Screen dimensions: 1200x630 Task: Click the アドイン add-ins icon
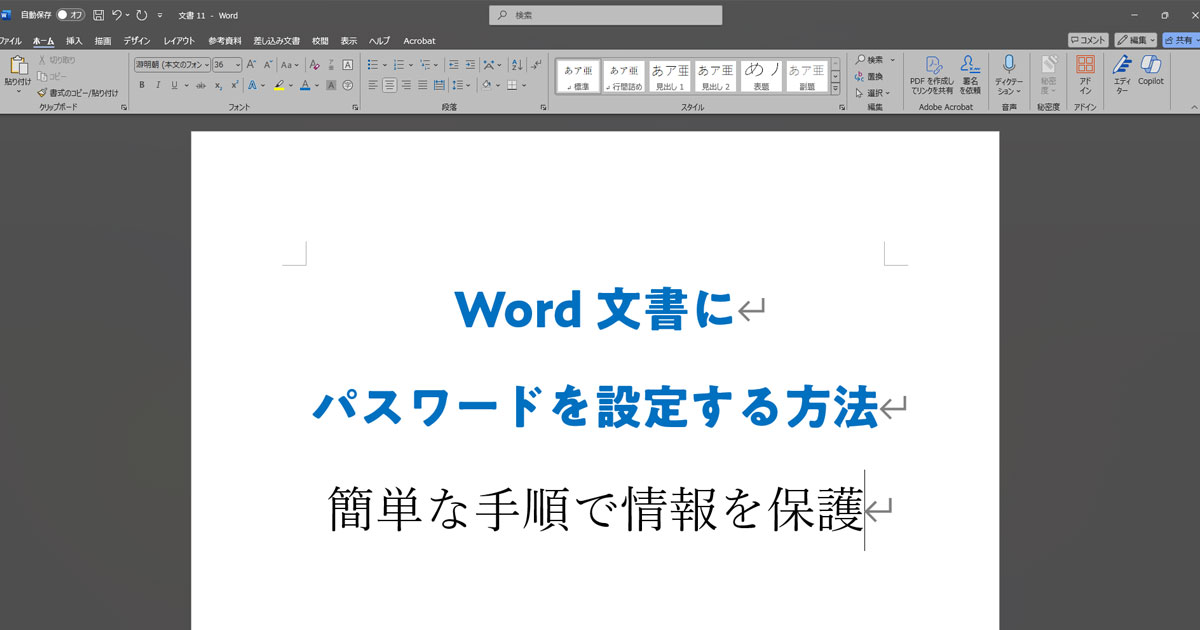(x=1085, y=70)
